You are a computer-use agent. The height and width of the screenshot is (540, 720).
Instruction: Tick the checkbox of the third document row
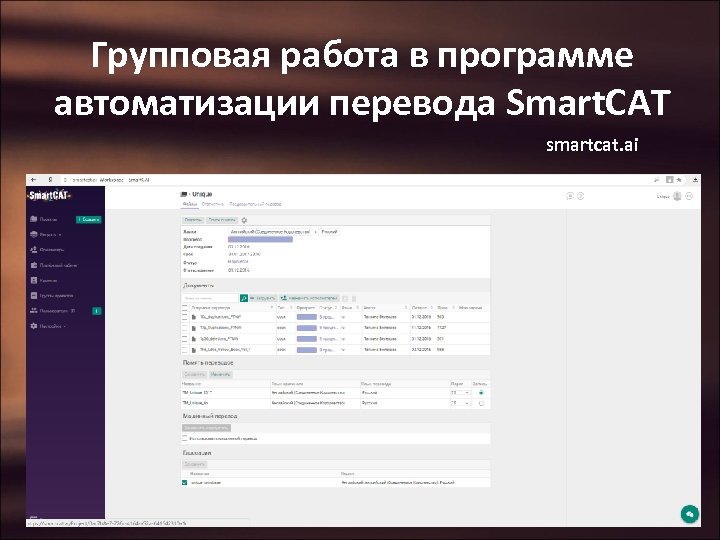click(185, 339)
